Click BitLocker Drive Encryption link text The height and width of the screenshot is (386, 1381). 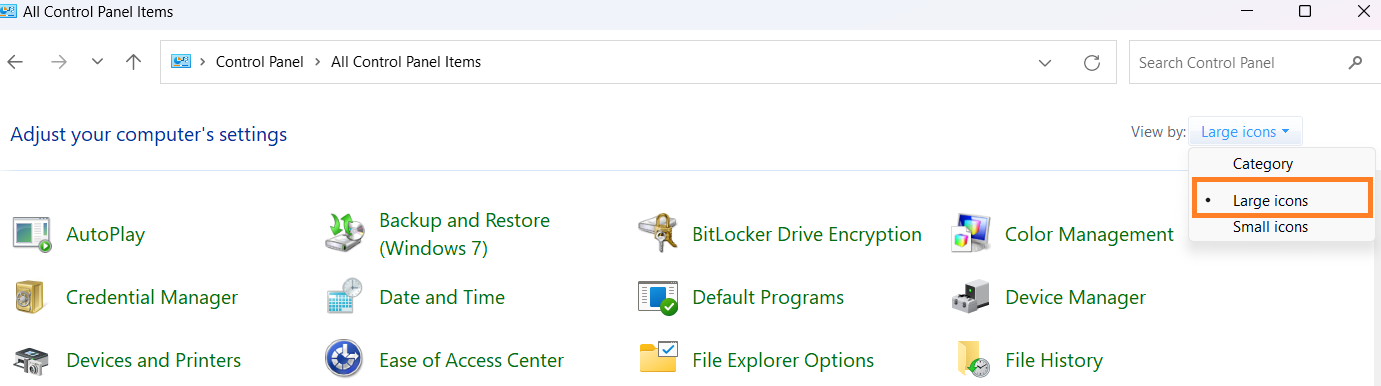click(807, 234)
